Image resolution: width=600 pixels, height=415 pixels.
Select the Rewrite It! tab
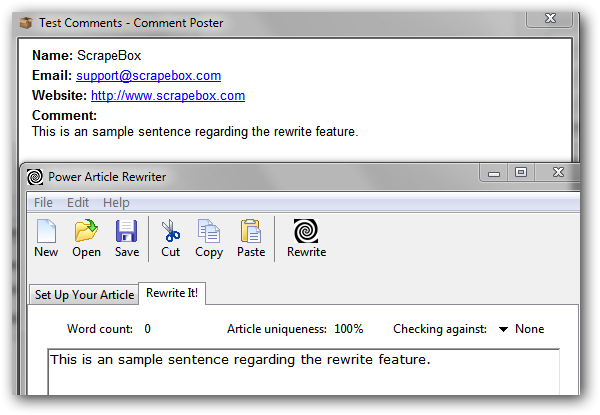point(172,293)
